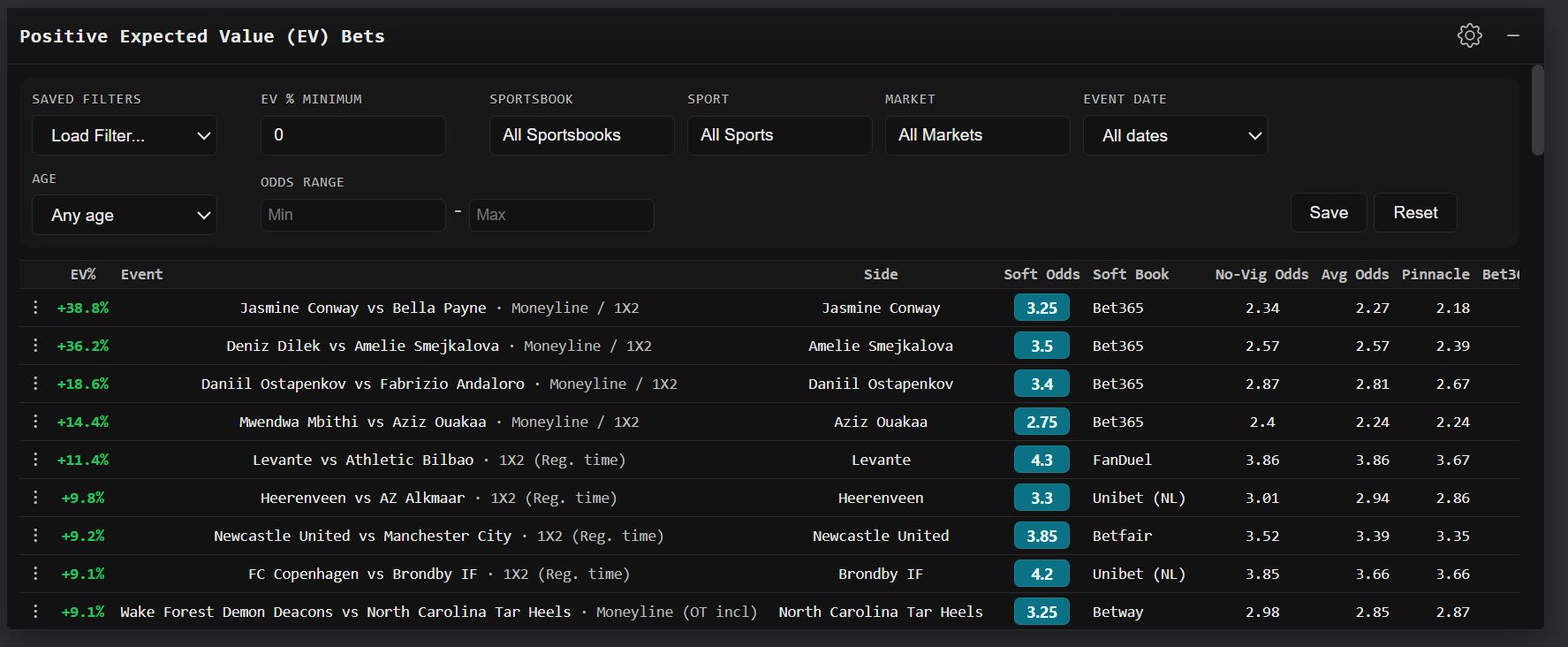The height and width of the screenshot is (647, 1568).
Task: Open the All dates dropdown
Action: point(1176,135)
